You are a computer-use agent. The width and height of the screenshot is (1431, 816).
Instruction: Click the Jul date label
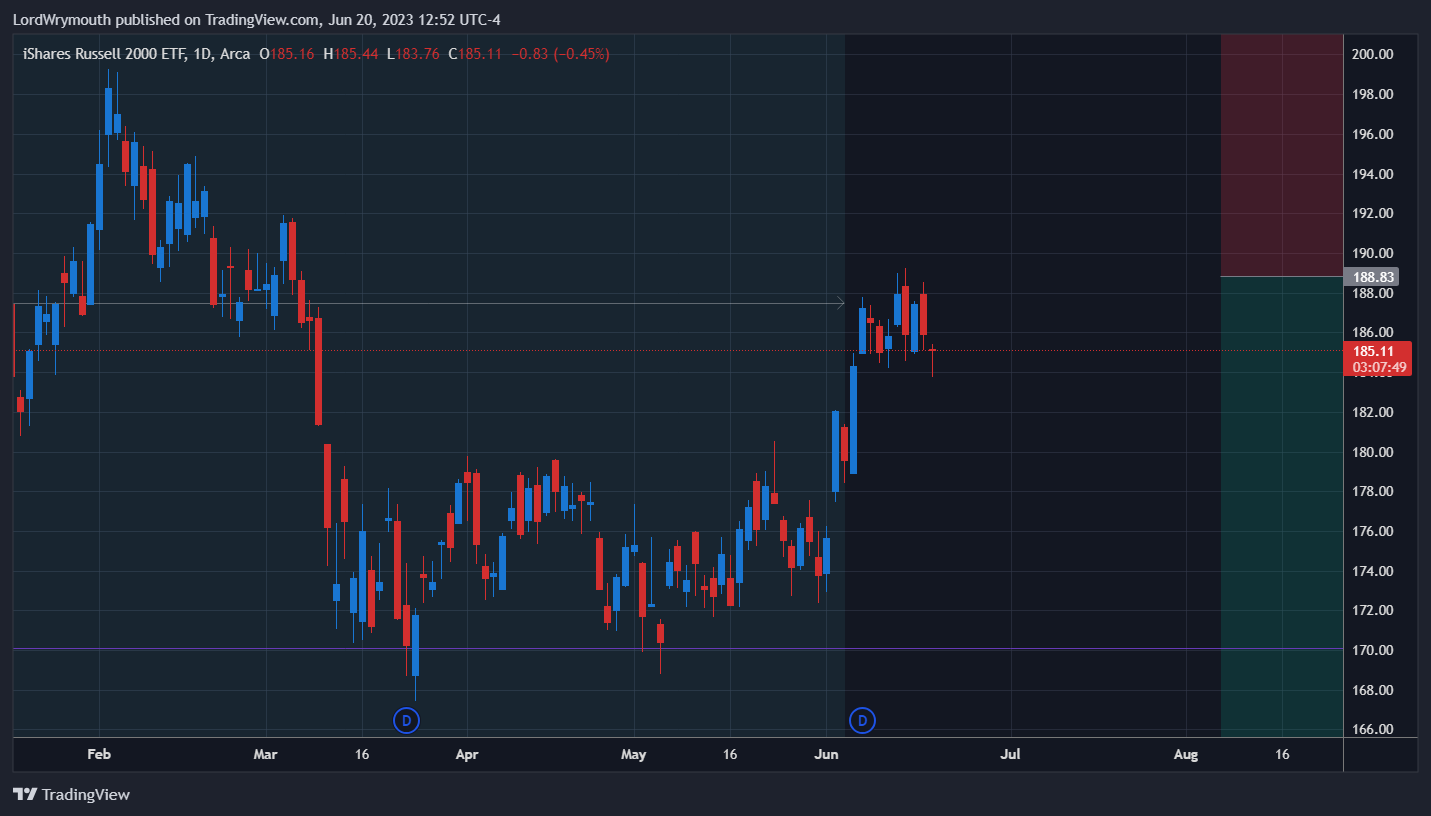point(1010,754)
